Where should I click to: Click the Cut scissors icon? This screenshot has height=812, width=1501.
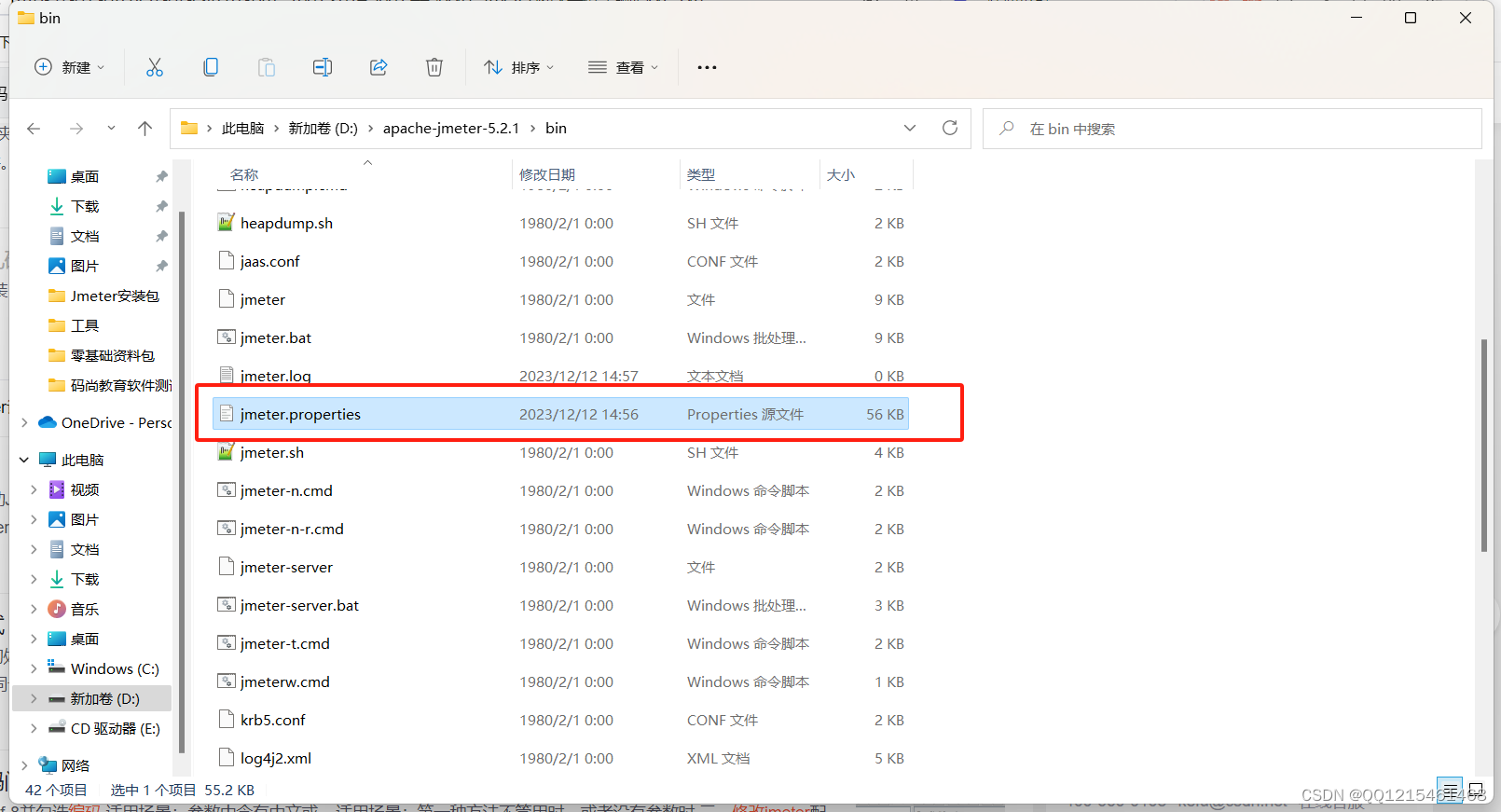(155, 67)
